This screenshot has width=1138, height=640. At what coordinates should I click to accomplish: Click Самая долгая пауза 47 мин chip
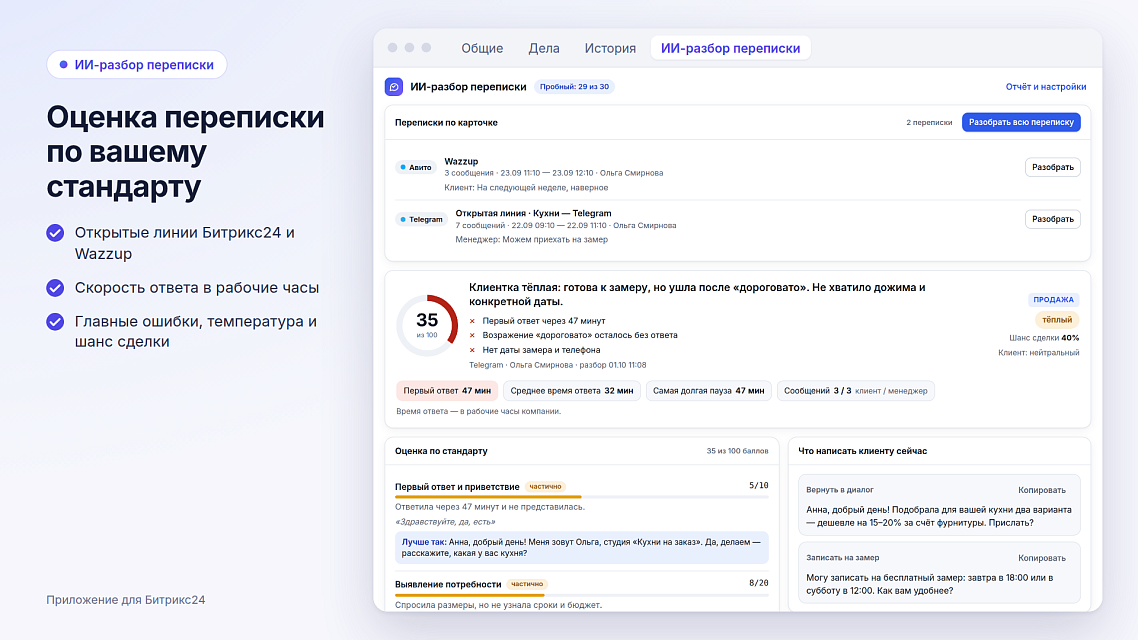pos(708,390)
